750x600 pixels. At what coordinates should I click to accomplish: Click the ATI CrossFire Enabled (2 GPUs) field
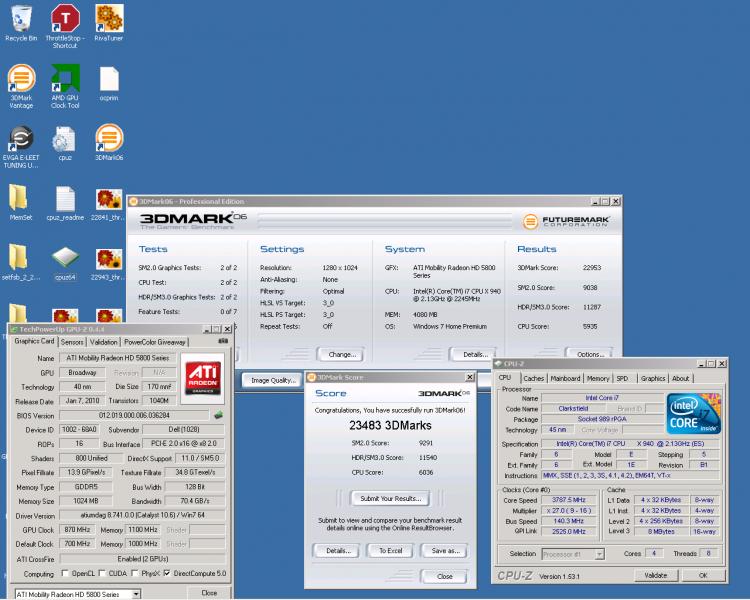[142, 558]
